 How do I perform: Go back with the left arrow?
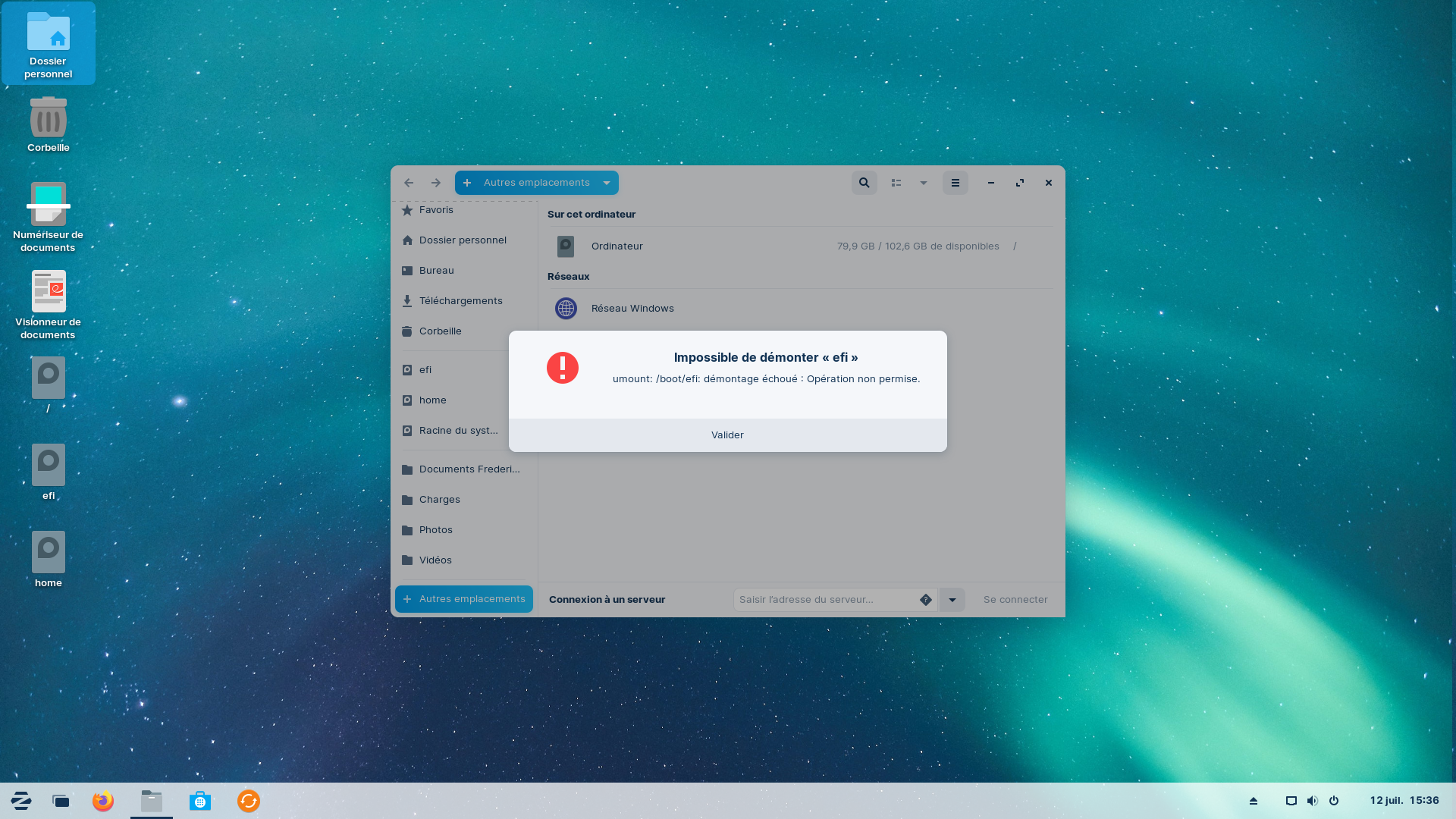tap(409, 183)
